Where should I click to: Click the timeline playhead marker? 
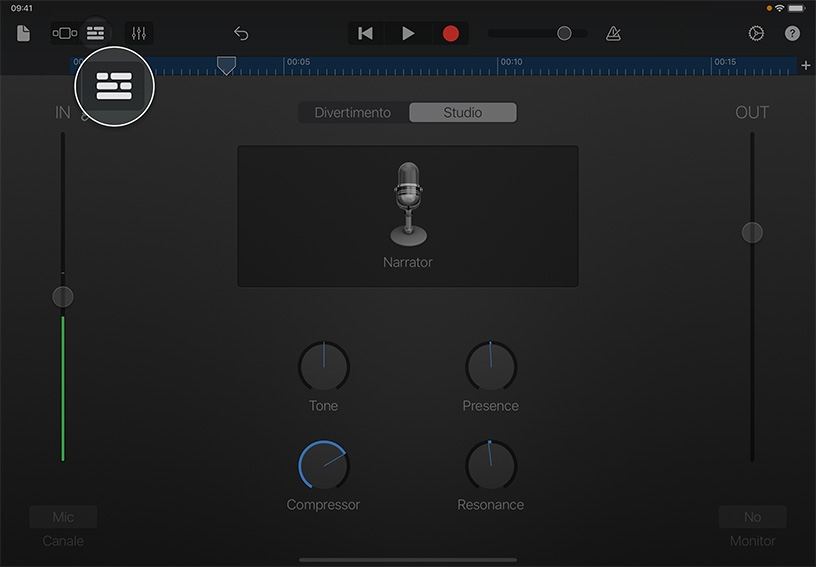(x=226, y=65)
